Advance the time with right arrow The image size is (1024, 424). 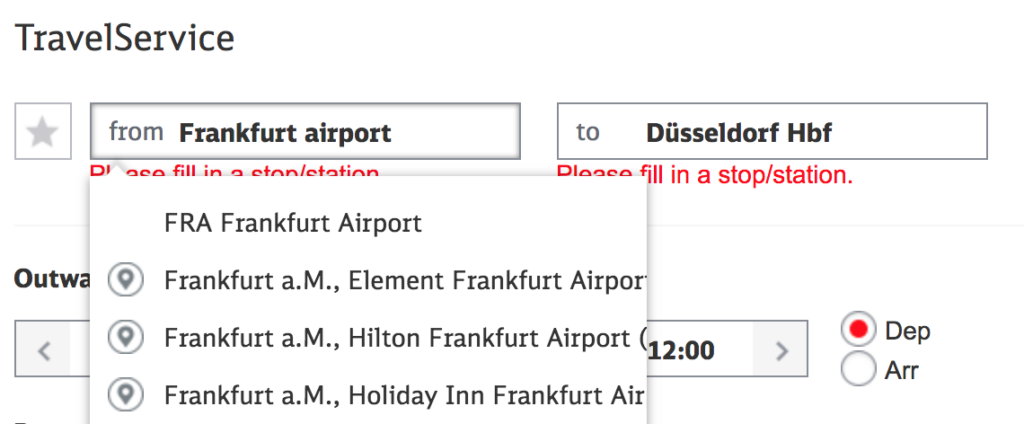tap(781, 351)
